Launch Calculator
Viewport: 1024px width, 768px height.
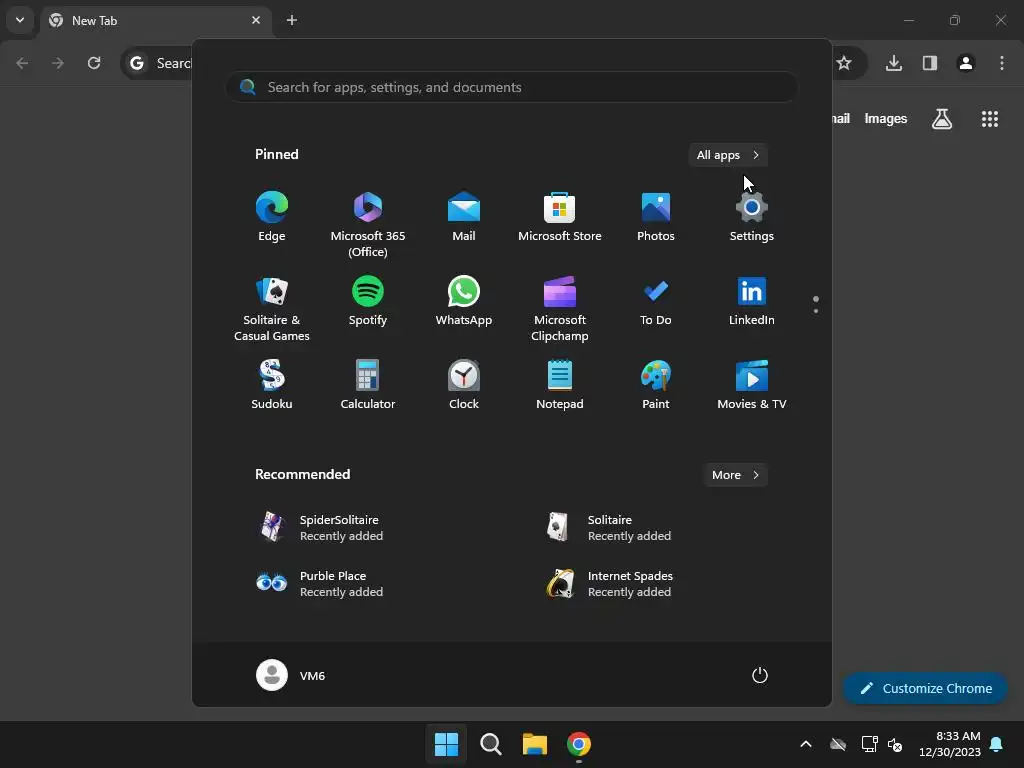[x=368, y=385]
